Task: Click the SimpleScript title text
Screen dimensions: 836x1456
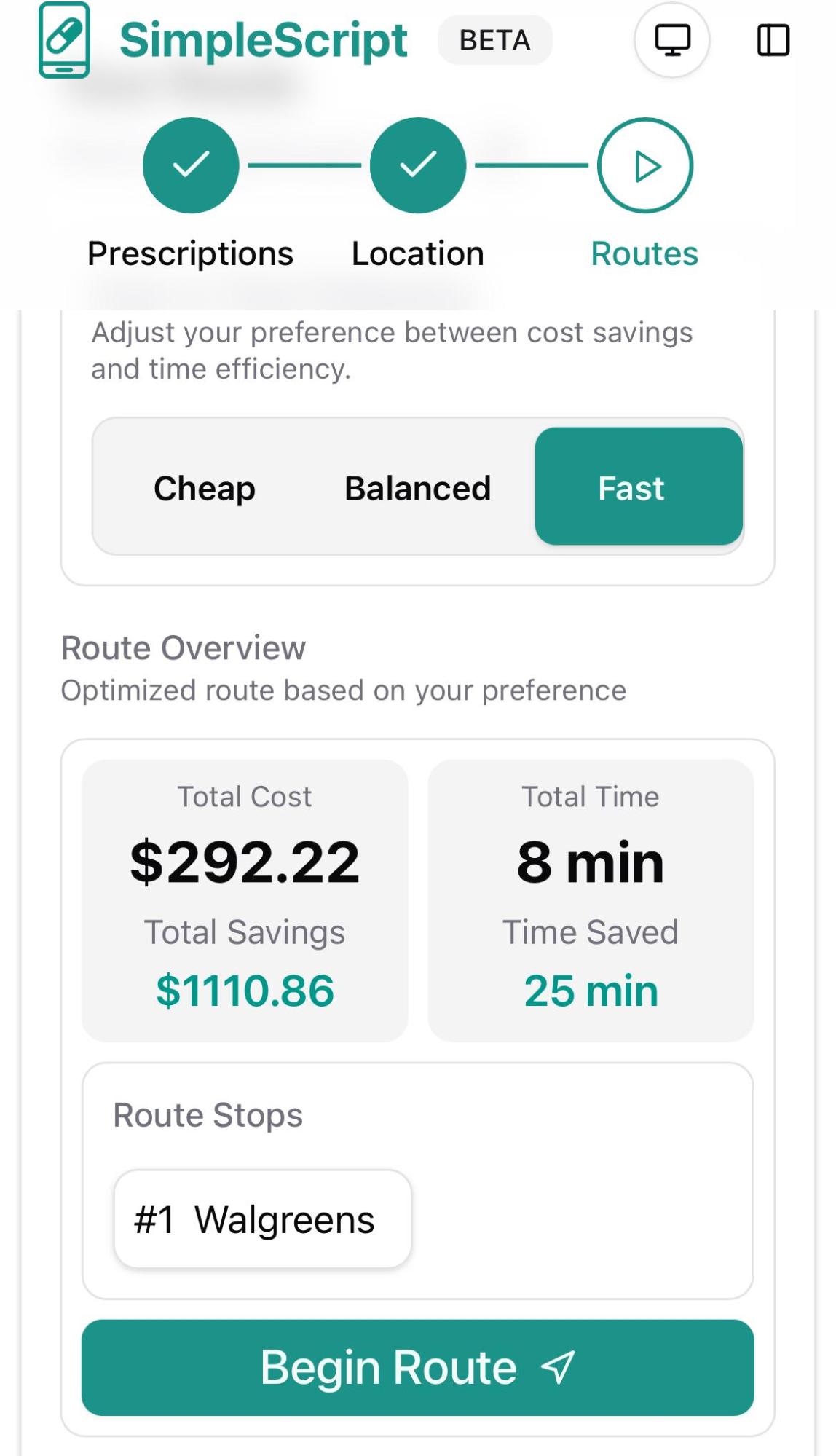Action: click(x=263, y=40)
